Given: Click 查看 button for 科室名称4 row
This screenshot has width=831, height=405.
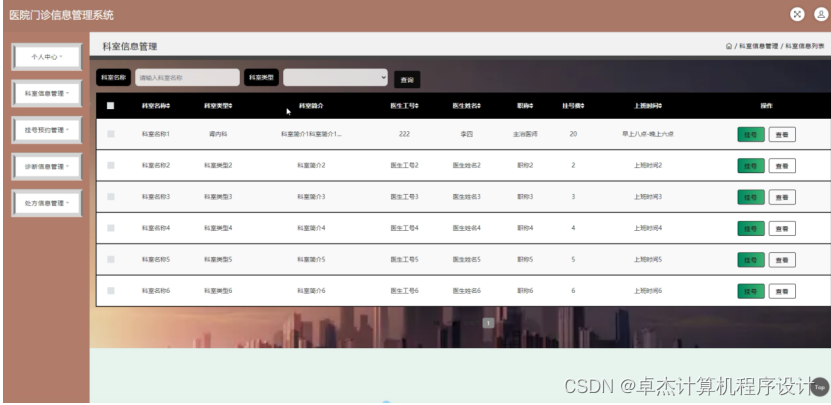Looking at the screenshot, I should [x=782, y=228].
